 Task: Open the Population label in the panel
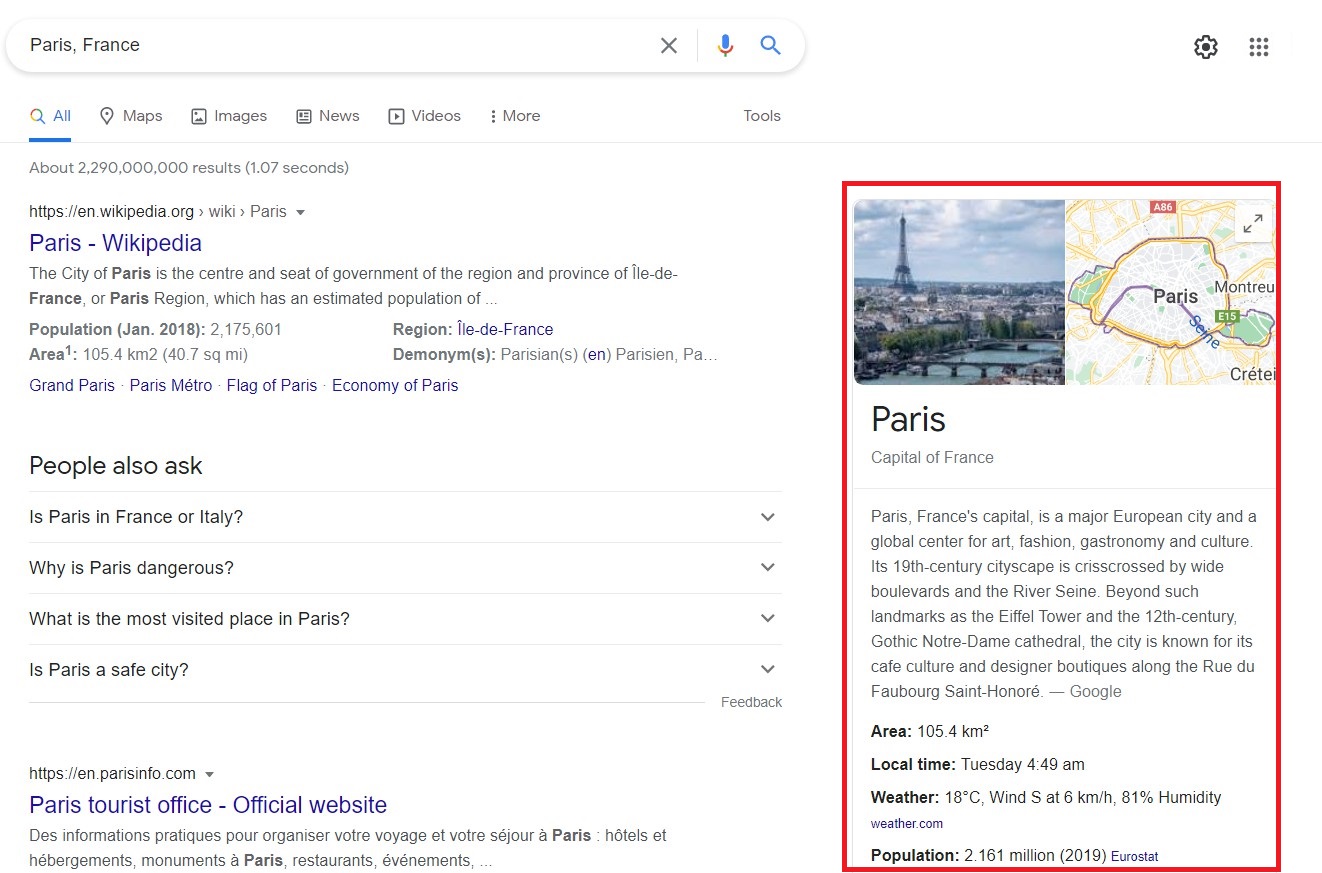click(x=913, y=855)
